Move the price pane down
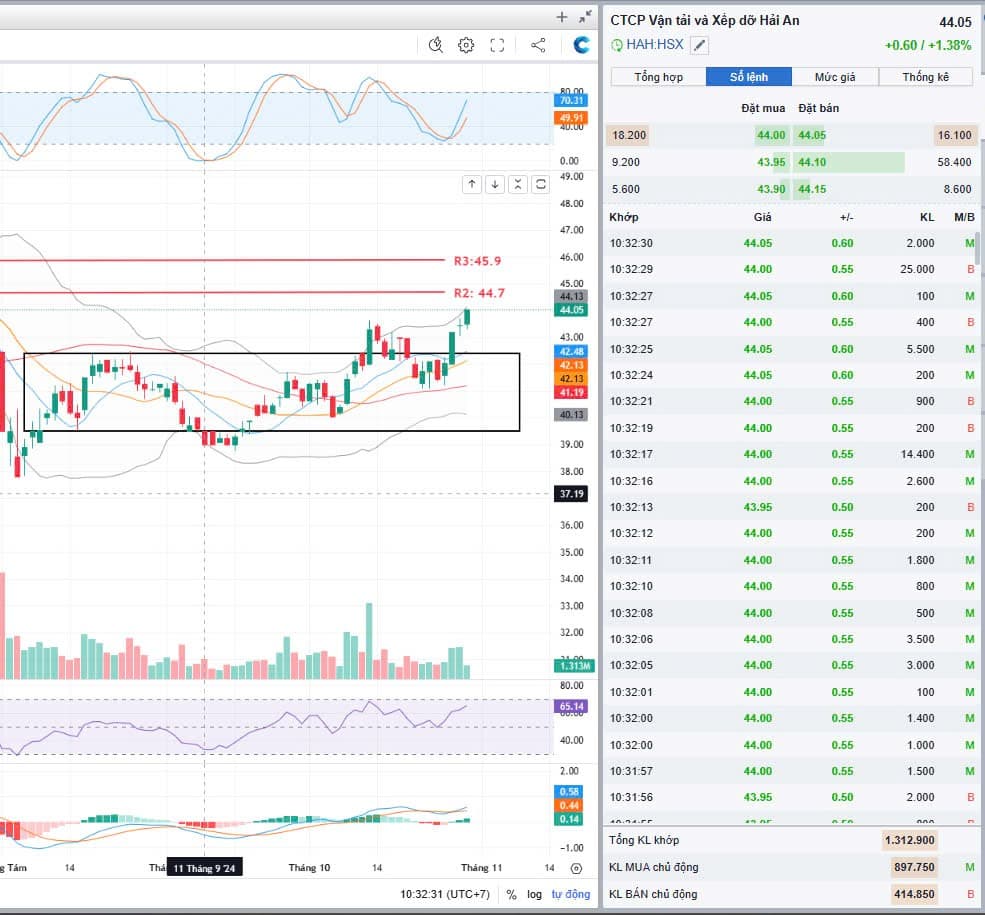This screenshot has width=985, height=915. [x=494, y=184]
